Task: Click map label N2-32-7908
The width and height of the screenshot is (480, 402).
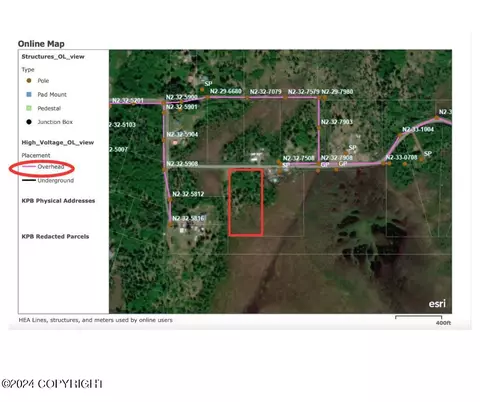Action: [337, 158]
